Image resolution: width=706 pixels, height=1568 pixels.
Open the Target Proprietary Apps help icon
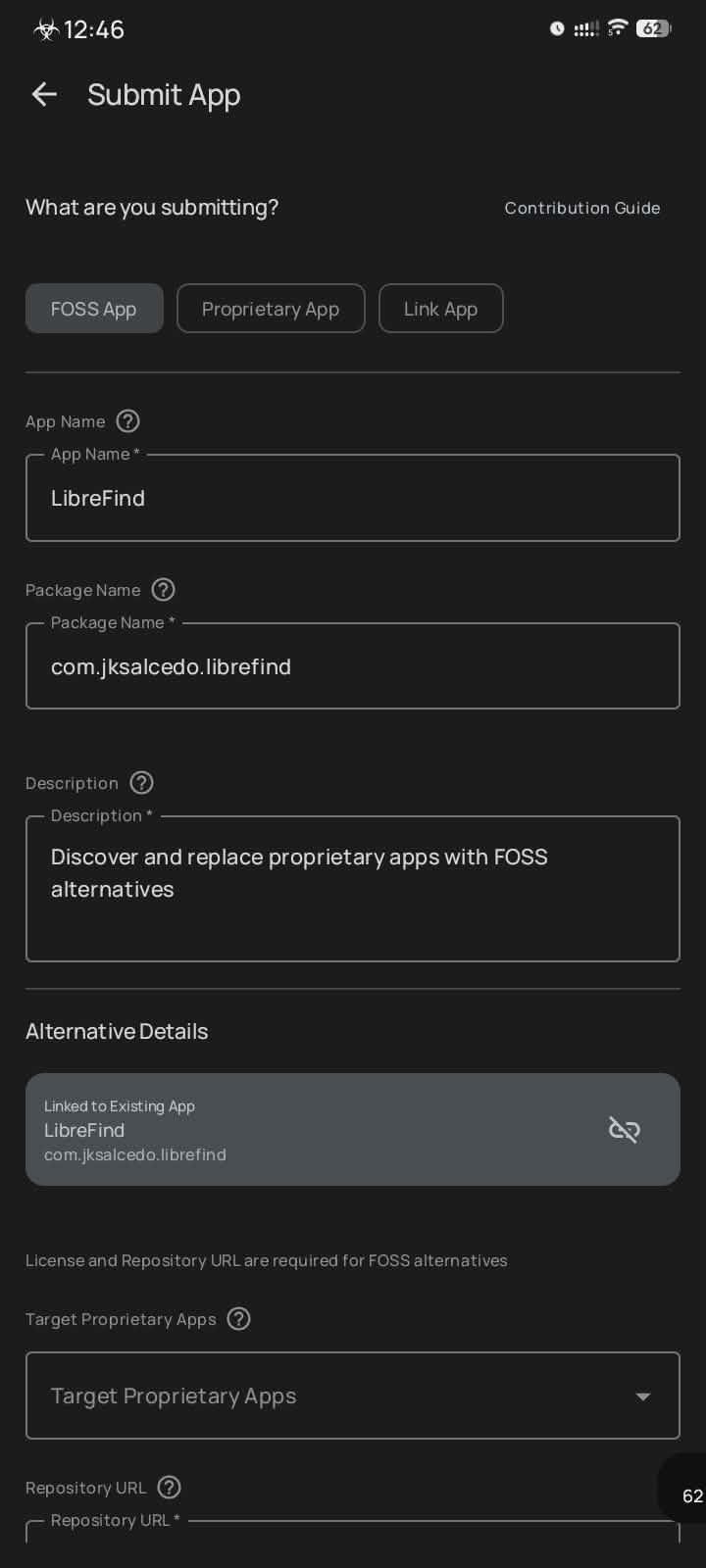click(238, 1319)
